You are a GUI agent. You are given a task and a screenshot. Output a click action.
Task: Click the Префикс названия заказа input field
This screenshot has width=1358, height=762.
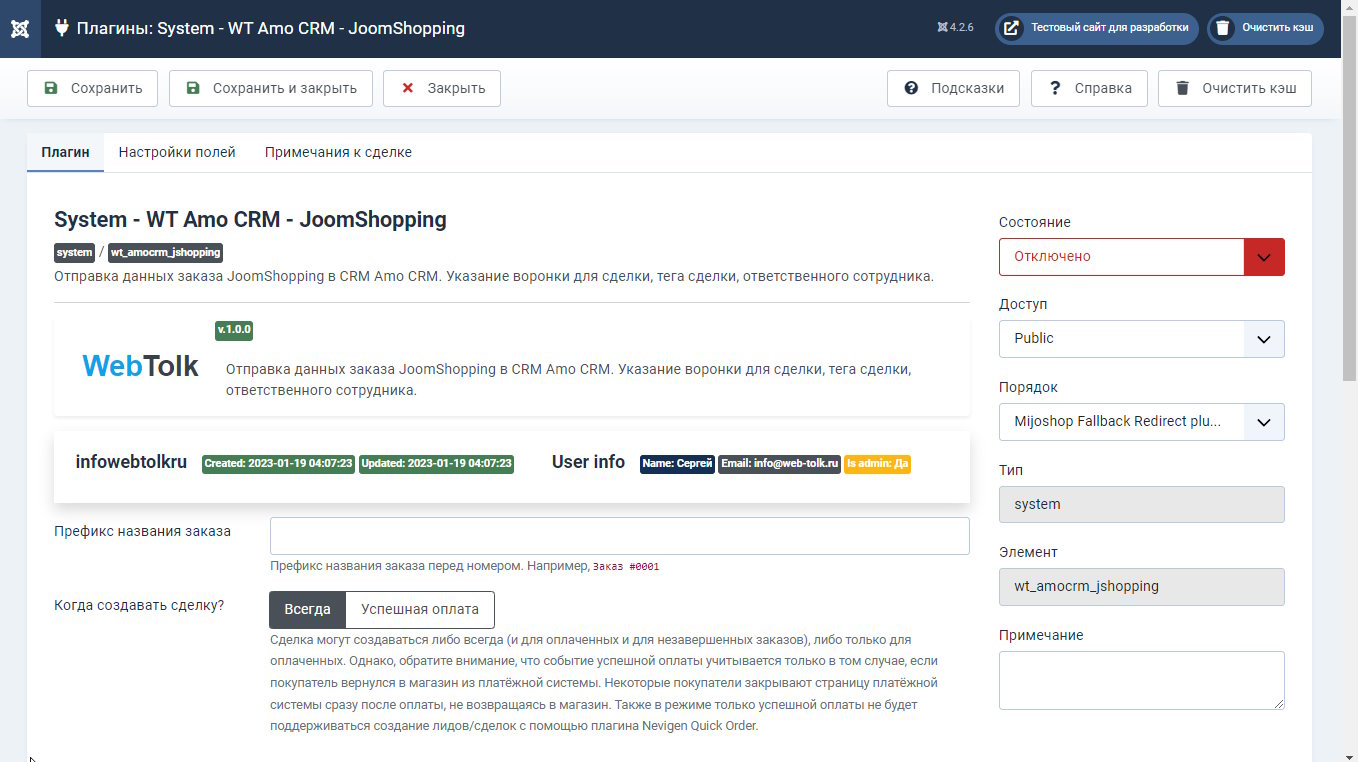pos(619,536)
